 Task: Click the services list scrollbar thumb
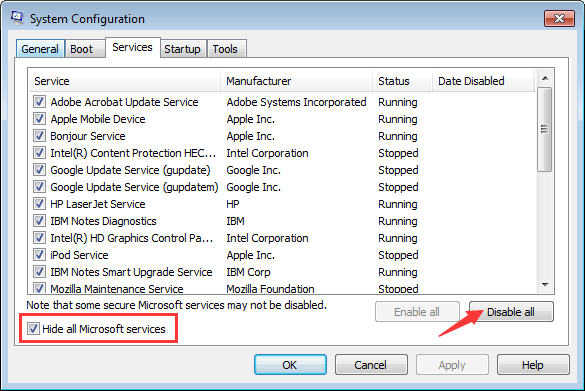pos(545,129)
